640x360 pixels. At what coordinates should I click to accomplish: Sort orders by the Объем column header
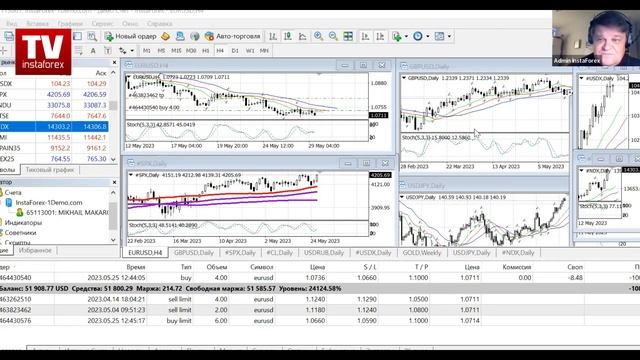(x=216, y=267)
